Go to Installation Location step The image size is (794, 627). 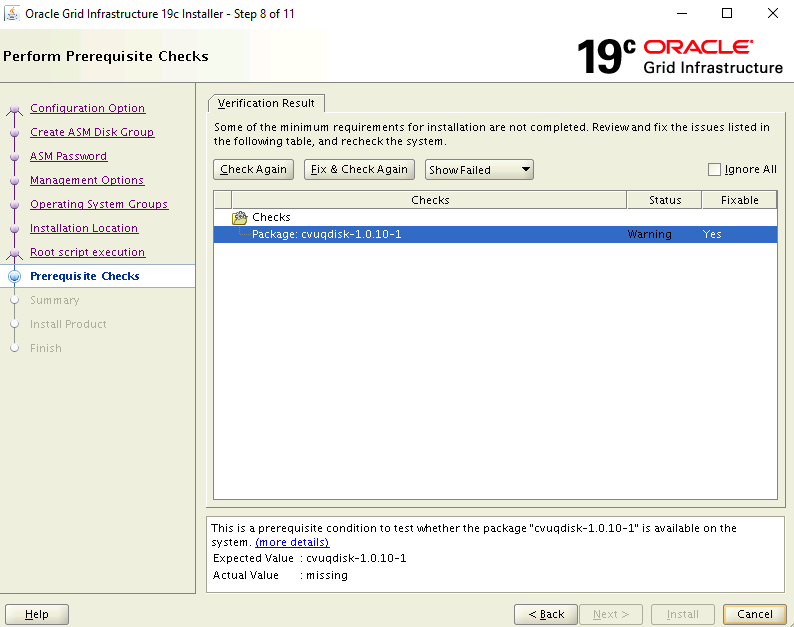[84, 228]
